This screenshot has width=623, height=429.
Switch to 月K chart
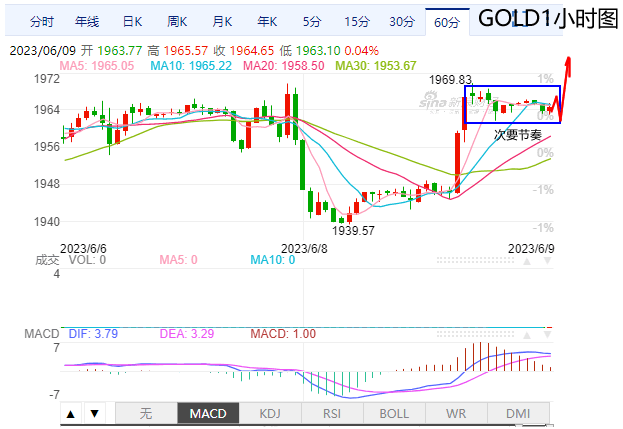click(x=222, y=21)
